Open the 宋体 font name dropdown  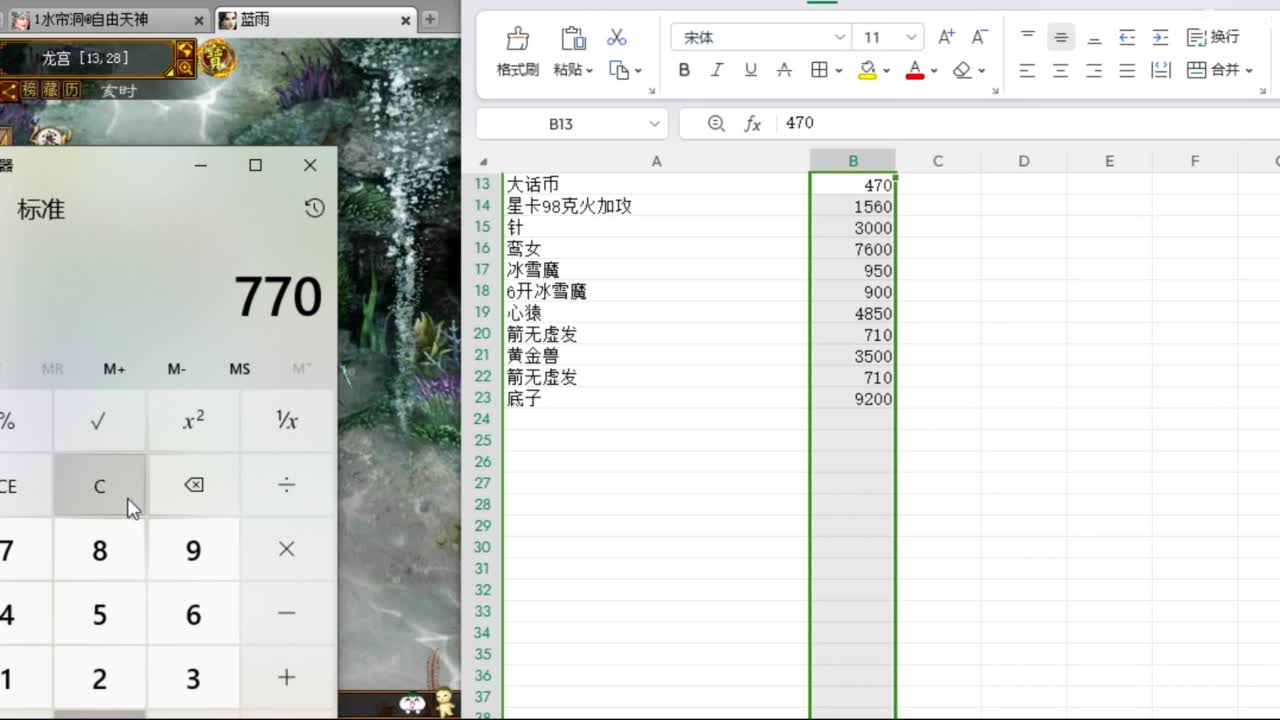[840, 38]
